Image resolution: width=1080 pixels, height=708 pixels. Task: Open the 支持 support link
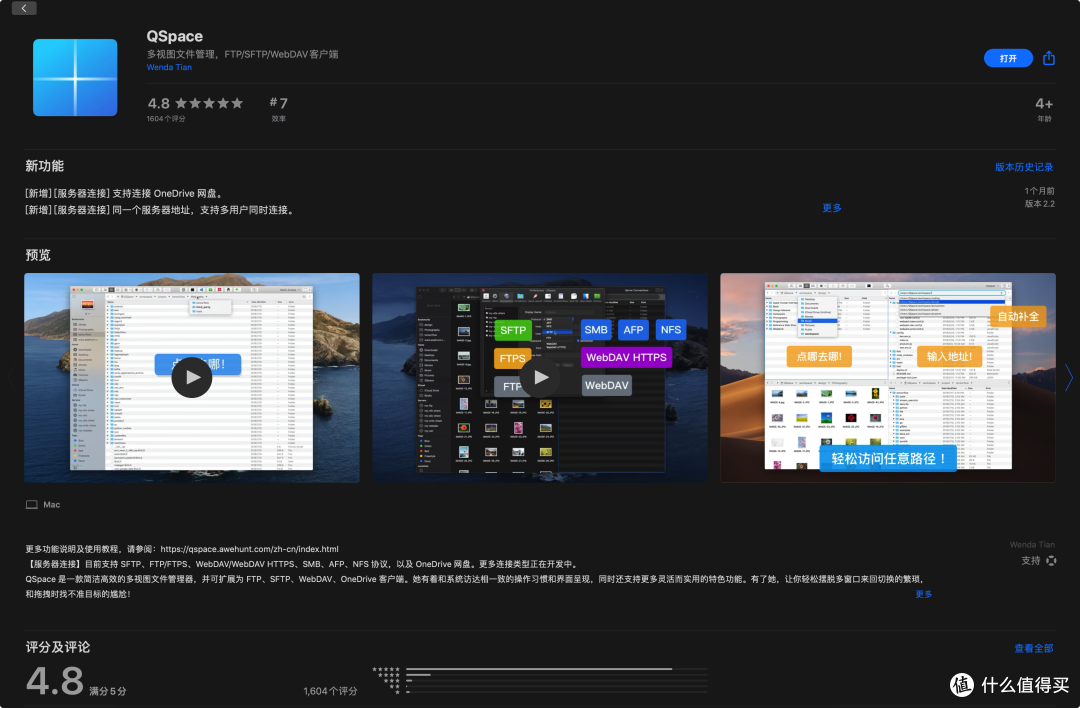pyautogui.click(x=1039, y=561)
